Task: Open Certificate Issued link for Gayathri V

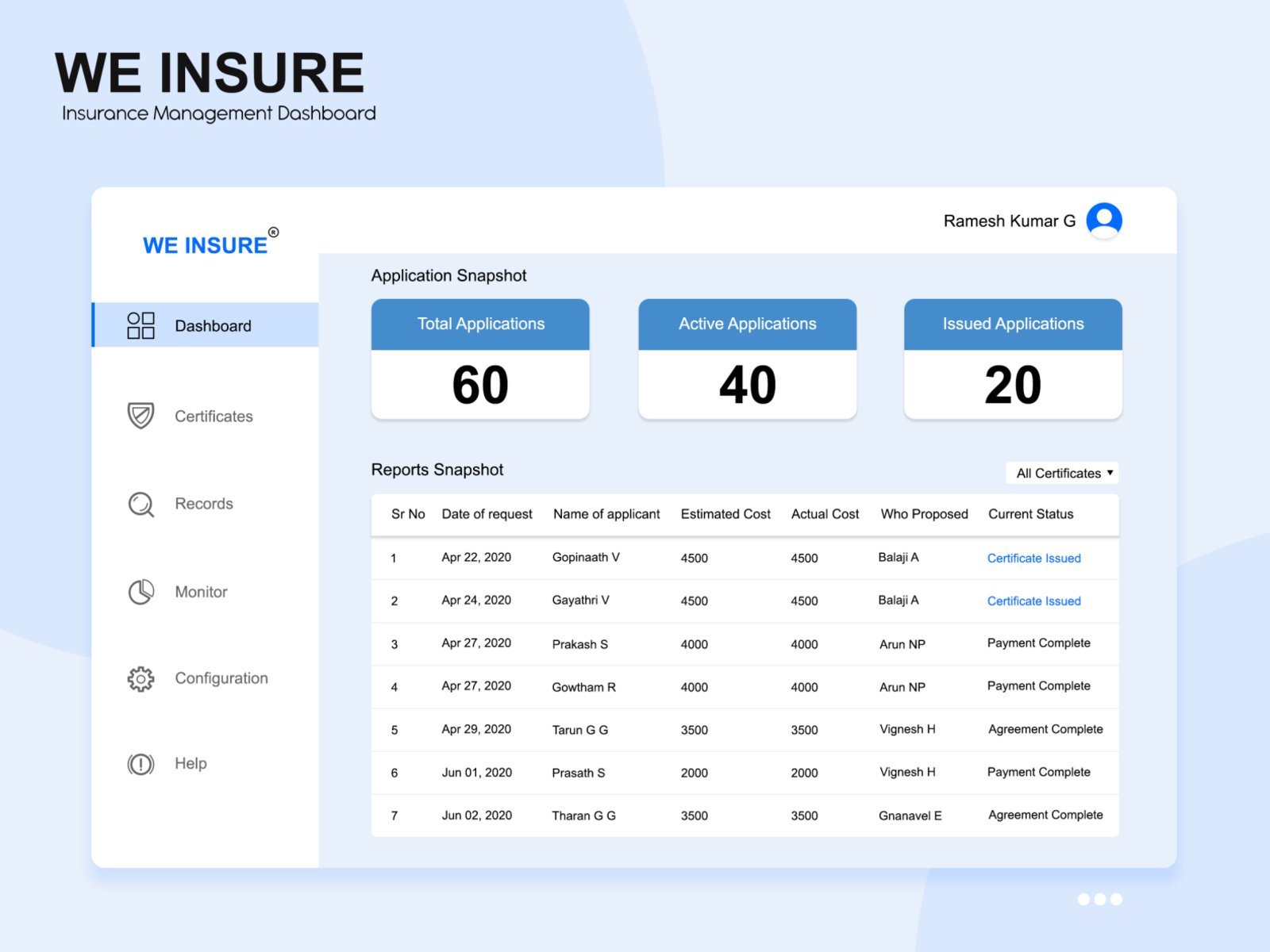Action: click(1033, 601)
